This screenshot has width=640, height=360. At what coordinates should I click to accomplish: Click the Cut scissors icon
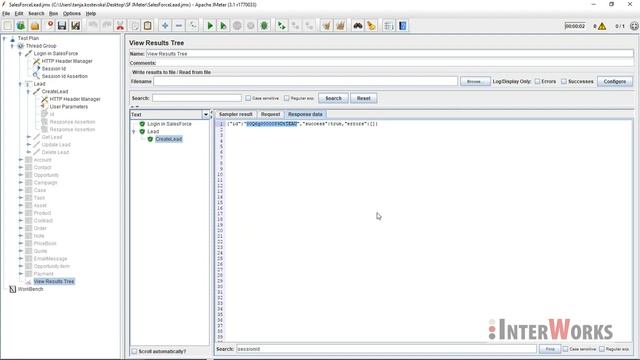click(x=120, y=26)
